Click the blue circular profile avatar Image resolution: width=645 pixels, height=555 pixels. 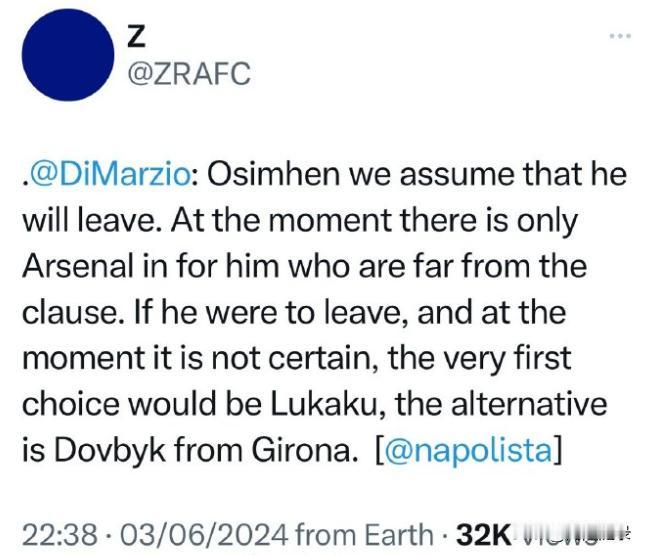[x=68, y=55]
